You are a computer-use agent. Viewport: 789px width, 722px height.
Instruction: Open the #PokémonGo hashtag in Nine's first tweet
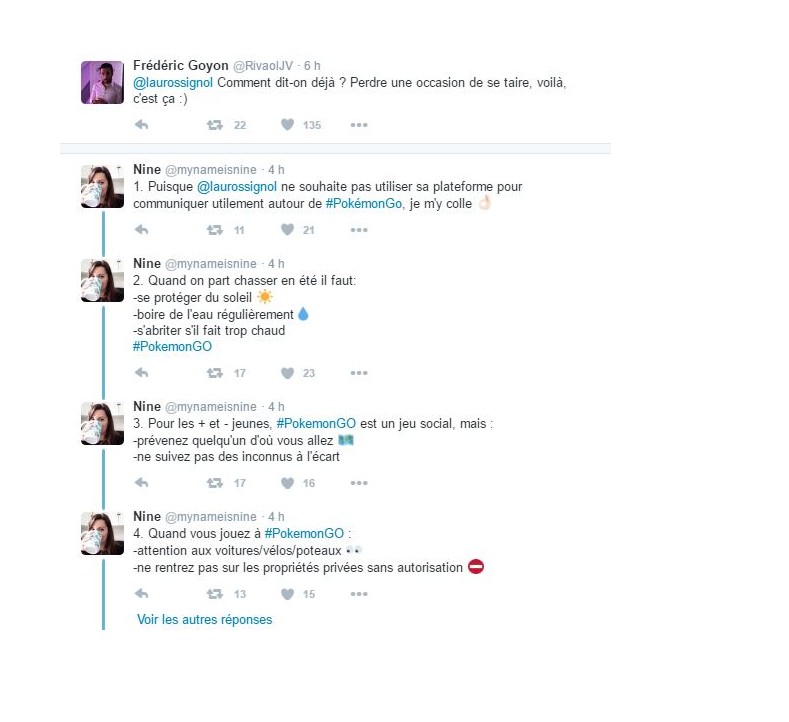[364, 203]
